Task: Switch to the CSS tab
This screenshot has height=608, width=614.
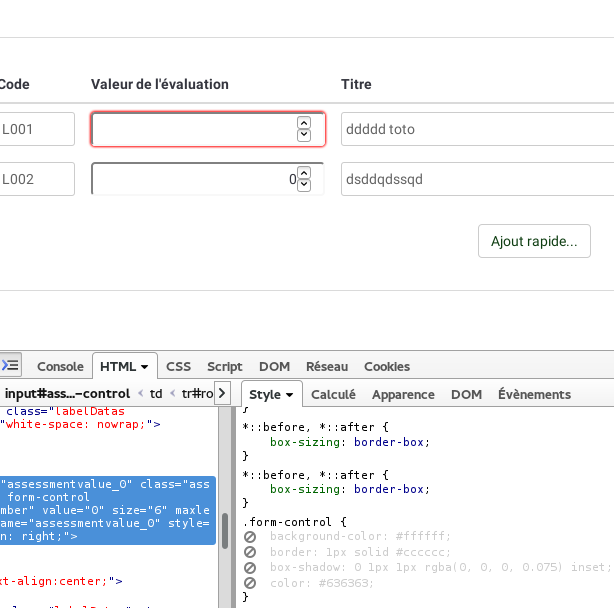Action: tap(178, 367)
